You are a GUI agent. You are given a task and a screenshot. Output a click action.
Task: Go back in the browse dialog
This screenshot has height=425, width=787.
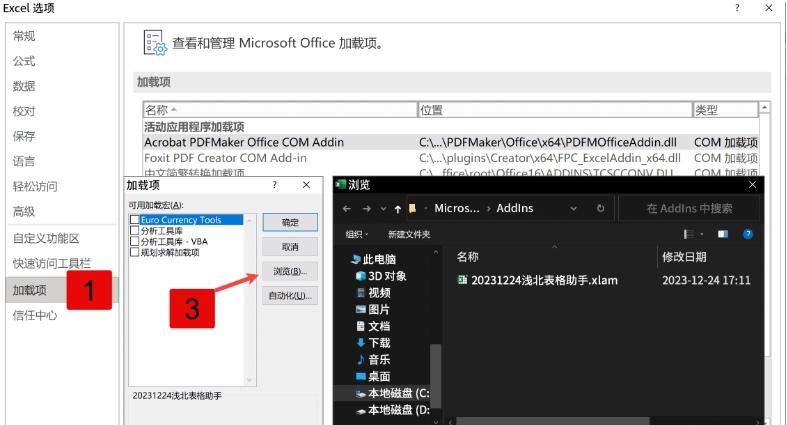(x=347, y=209)
